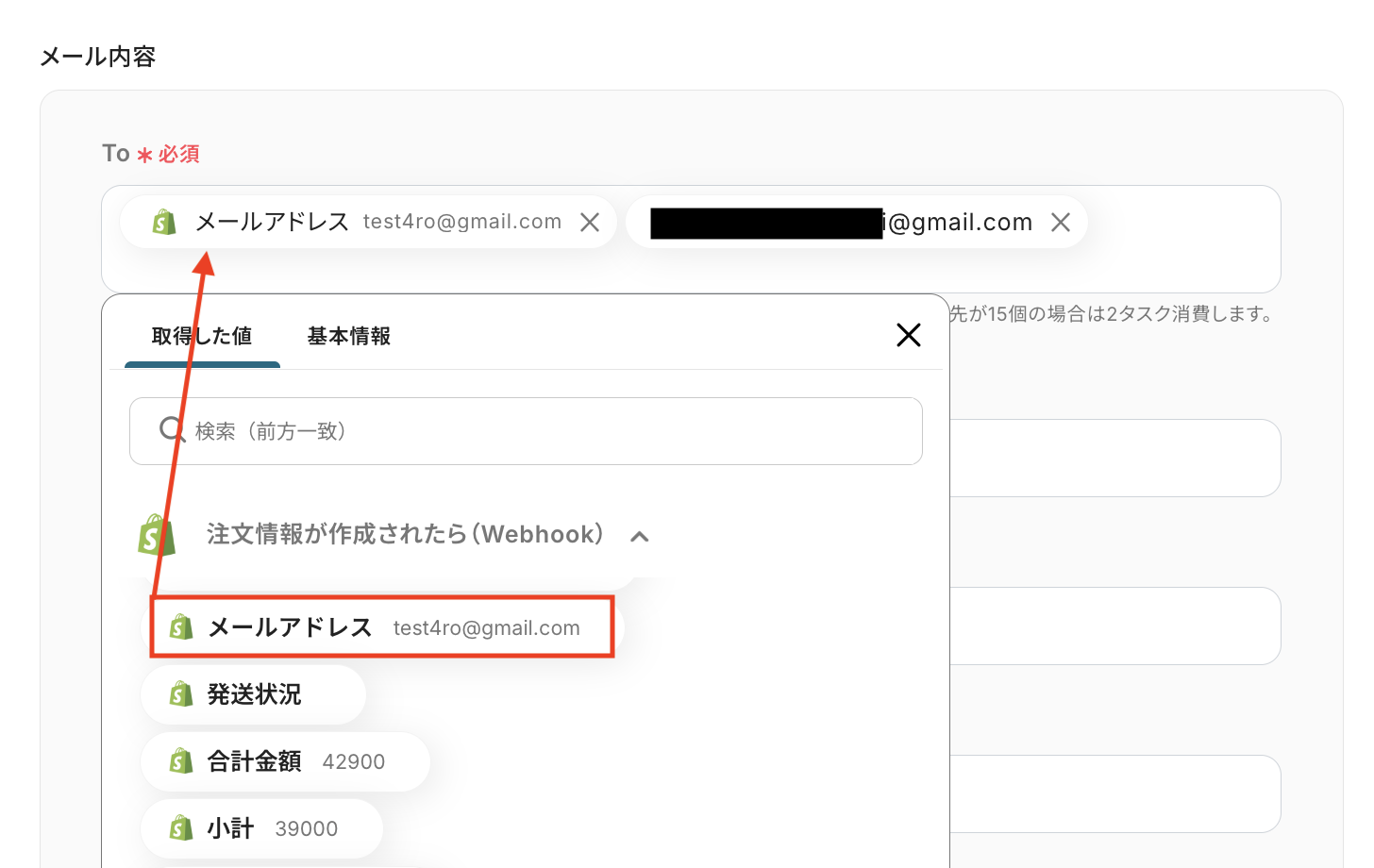Click Shopify icon in the To chip
1374x868 pixels.
(164, 222)
